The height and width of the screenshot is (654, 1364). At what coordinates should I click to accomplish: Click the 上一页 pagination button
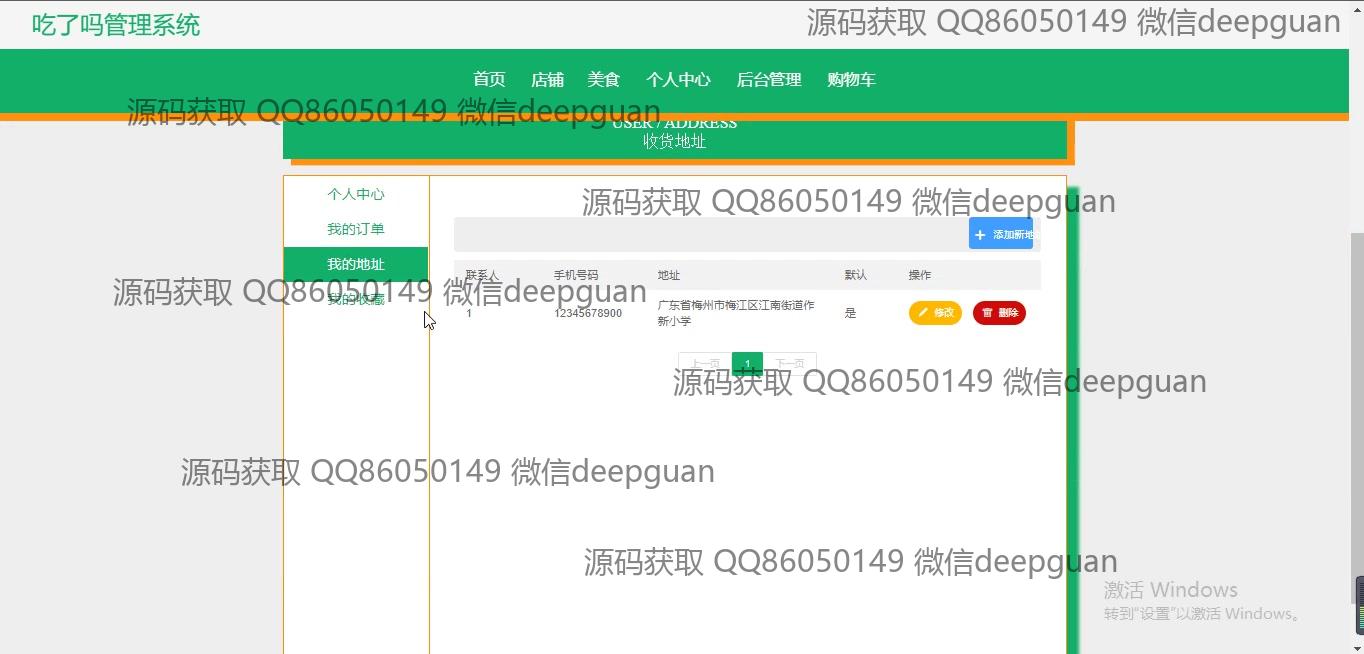pos(705,364)
